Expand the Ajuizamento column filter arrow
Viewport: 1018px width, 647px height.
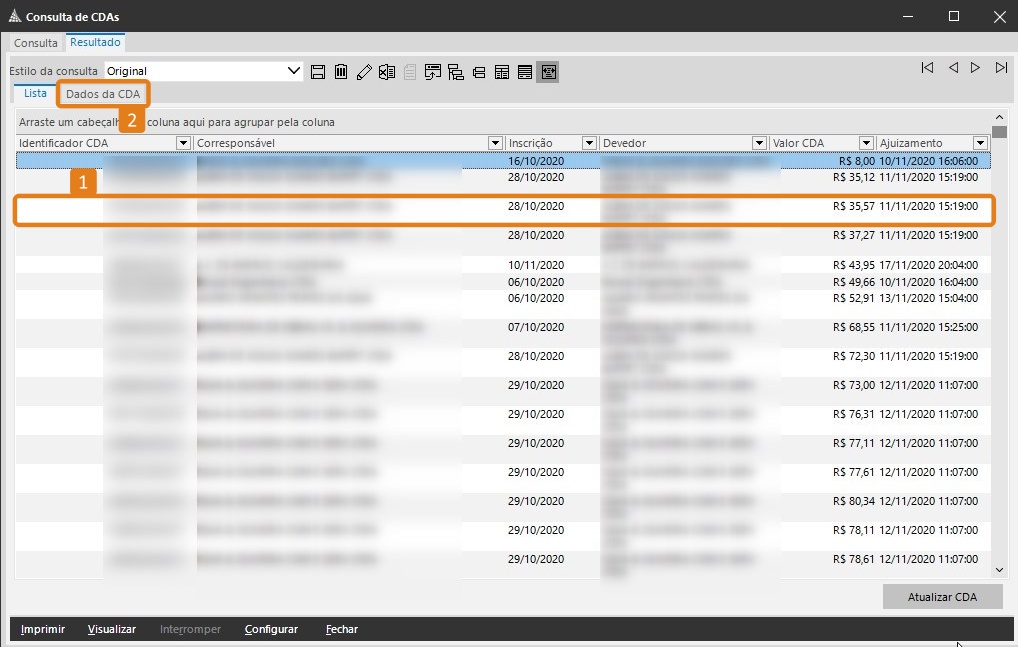click(980, 143)
